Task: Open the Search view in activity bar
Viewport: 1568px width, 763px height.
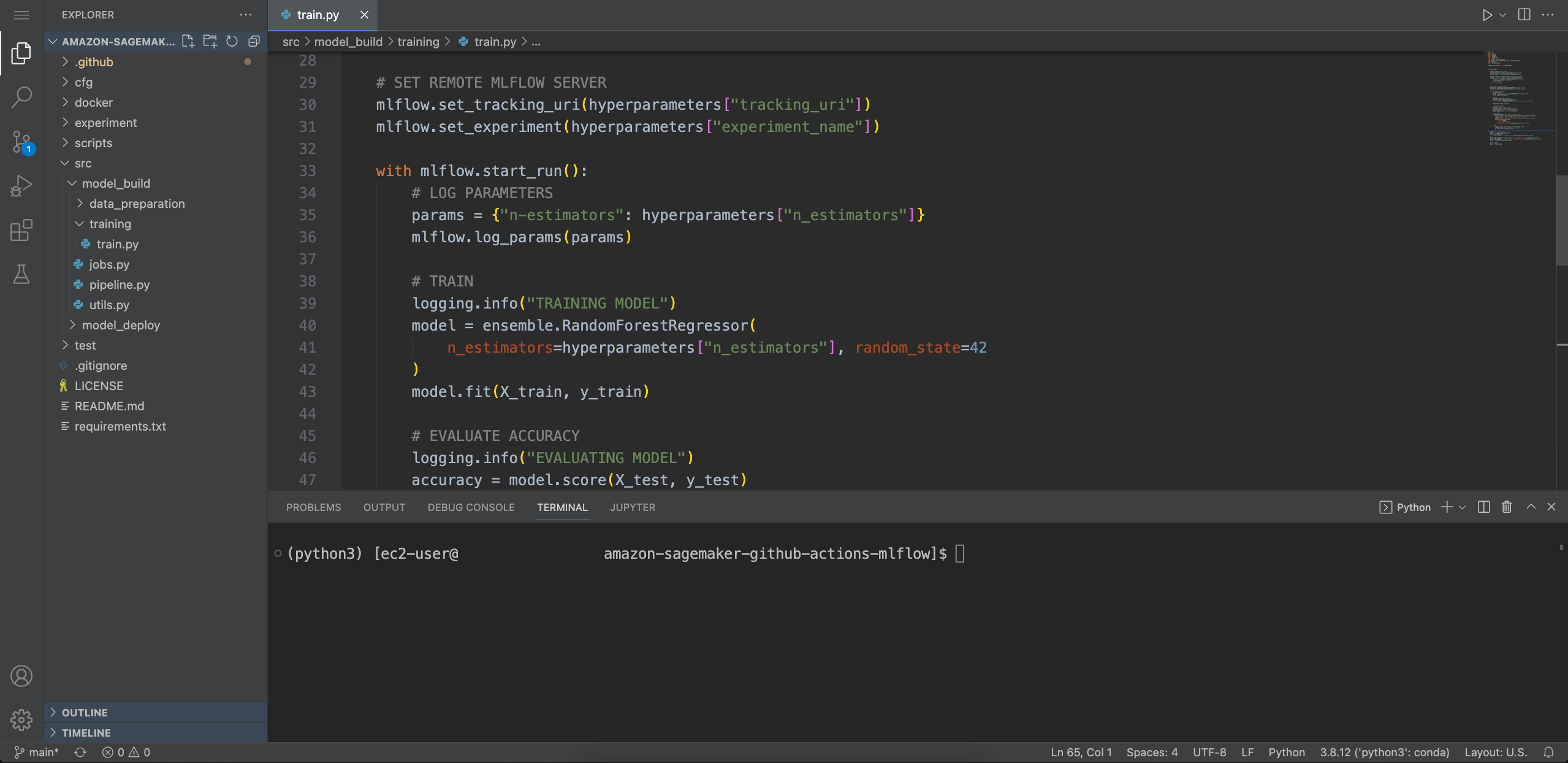Action: pos(21,97)
